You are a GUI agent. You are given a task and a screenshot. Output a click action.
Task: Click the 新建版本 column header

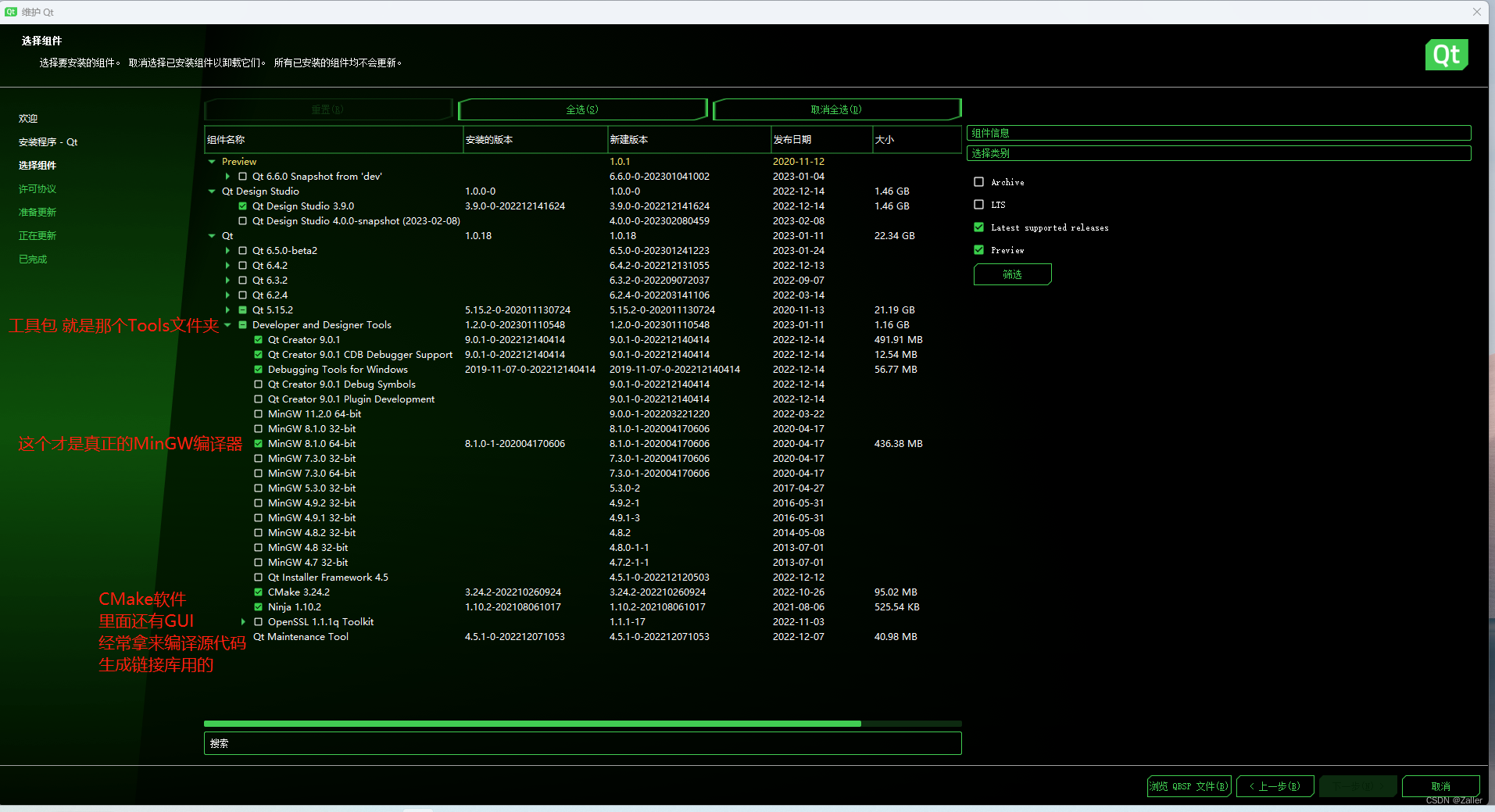(x=689, y=140)
